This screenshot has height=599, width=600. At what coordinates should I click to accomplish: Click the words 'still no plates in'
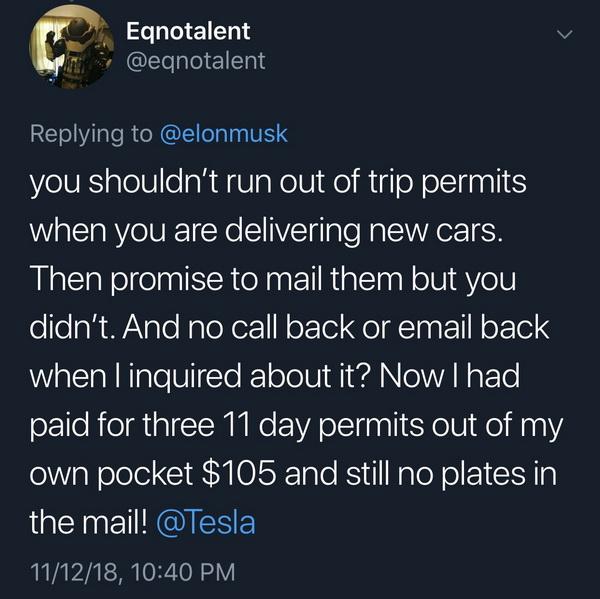pyautogui.click(x=452, y=474)
